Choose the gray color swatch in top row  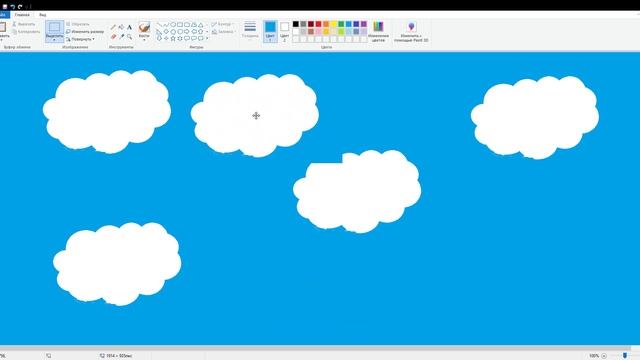click(x=303, y=24)
